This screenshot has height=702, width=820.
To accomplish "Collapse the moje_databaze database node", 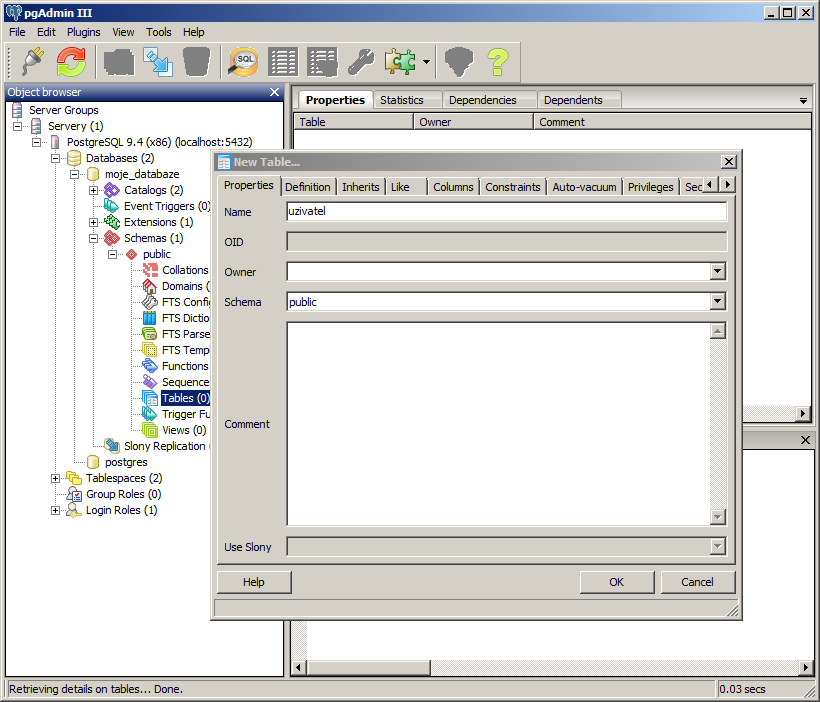I will click(75, 174).
